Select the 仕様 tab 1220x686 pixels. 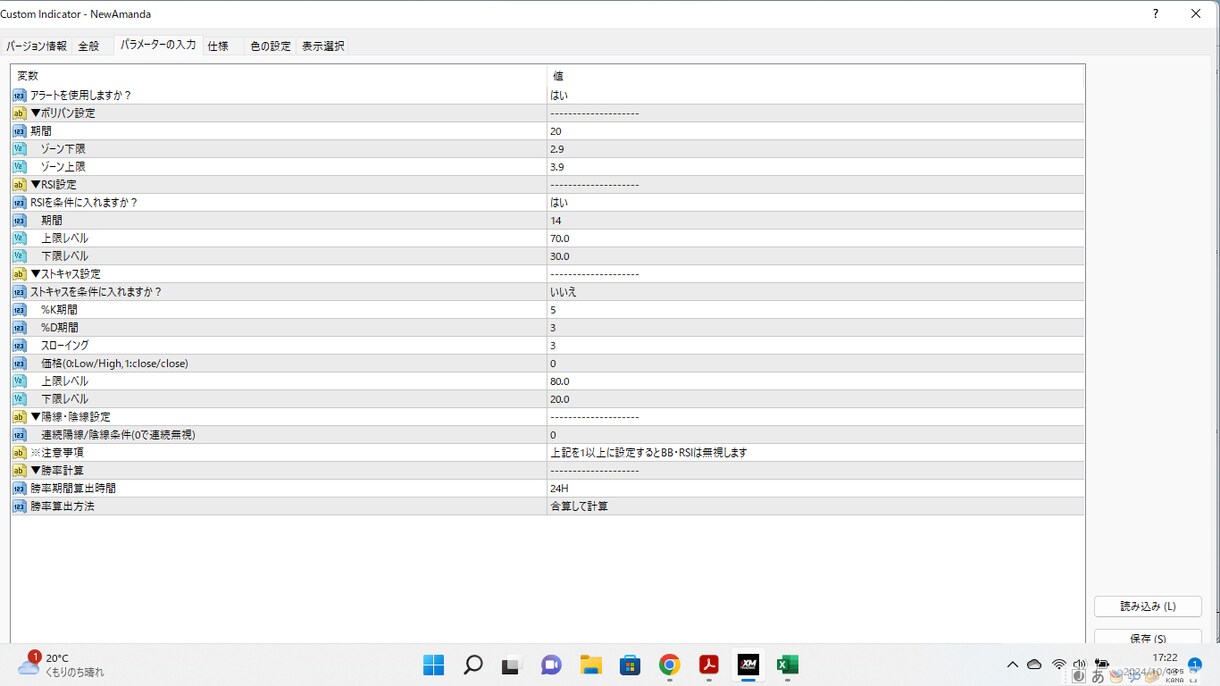tap(218, 46)
